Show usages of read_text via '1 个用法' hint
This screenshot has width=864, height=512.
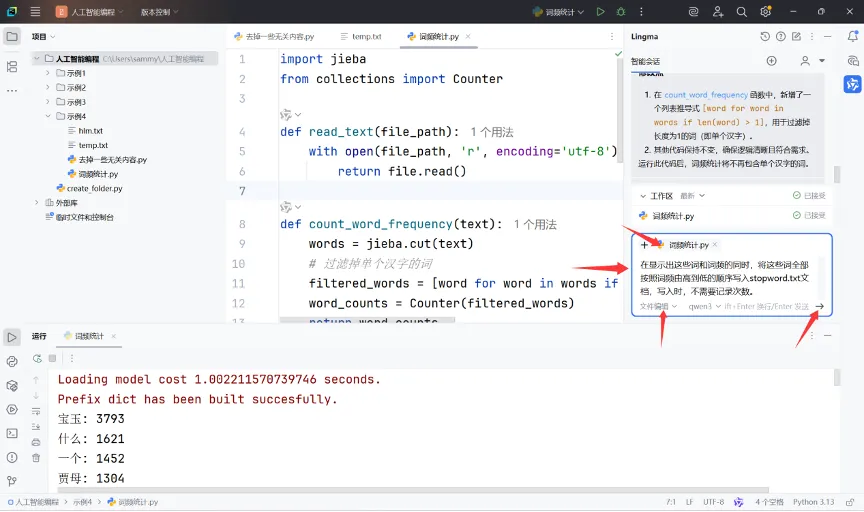(492, 132)
